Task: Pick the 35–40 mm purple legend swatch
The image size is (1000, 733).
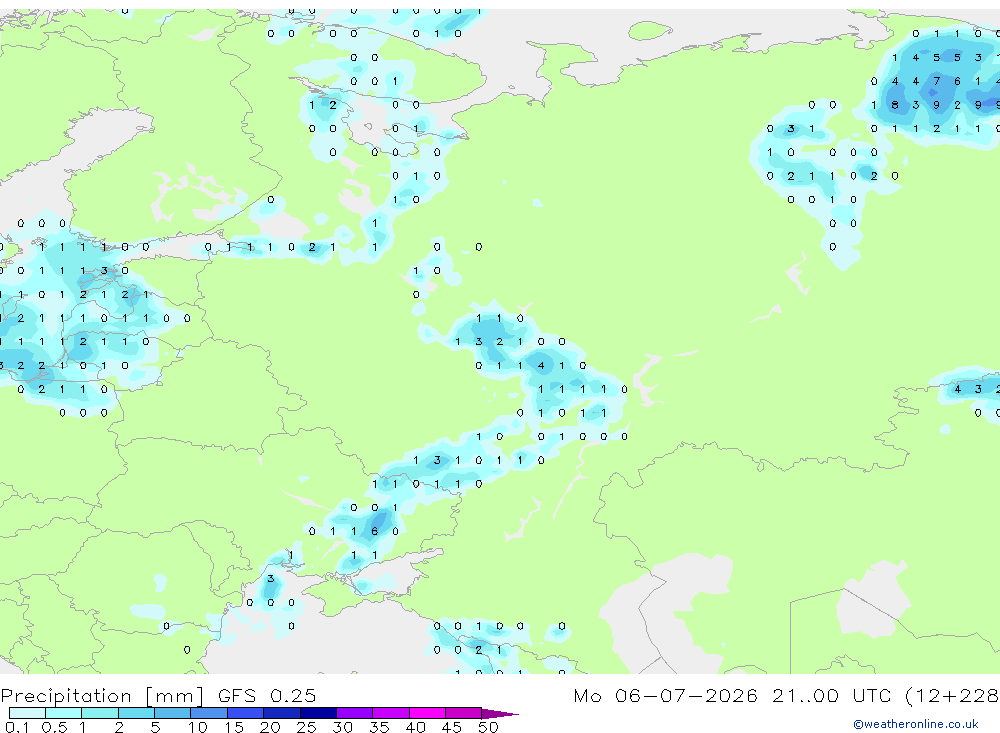Action: tap(390, 713)
